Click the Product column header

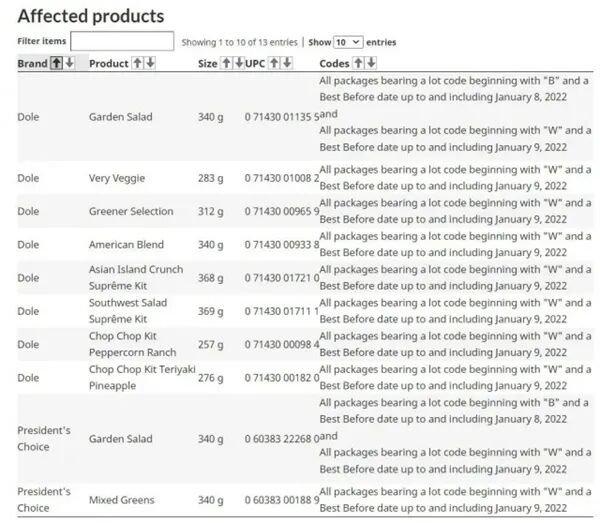point(108,63)
